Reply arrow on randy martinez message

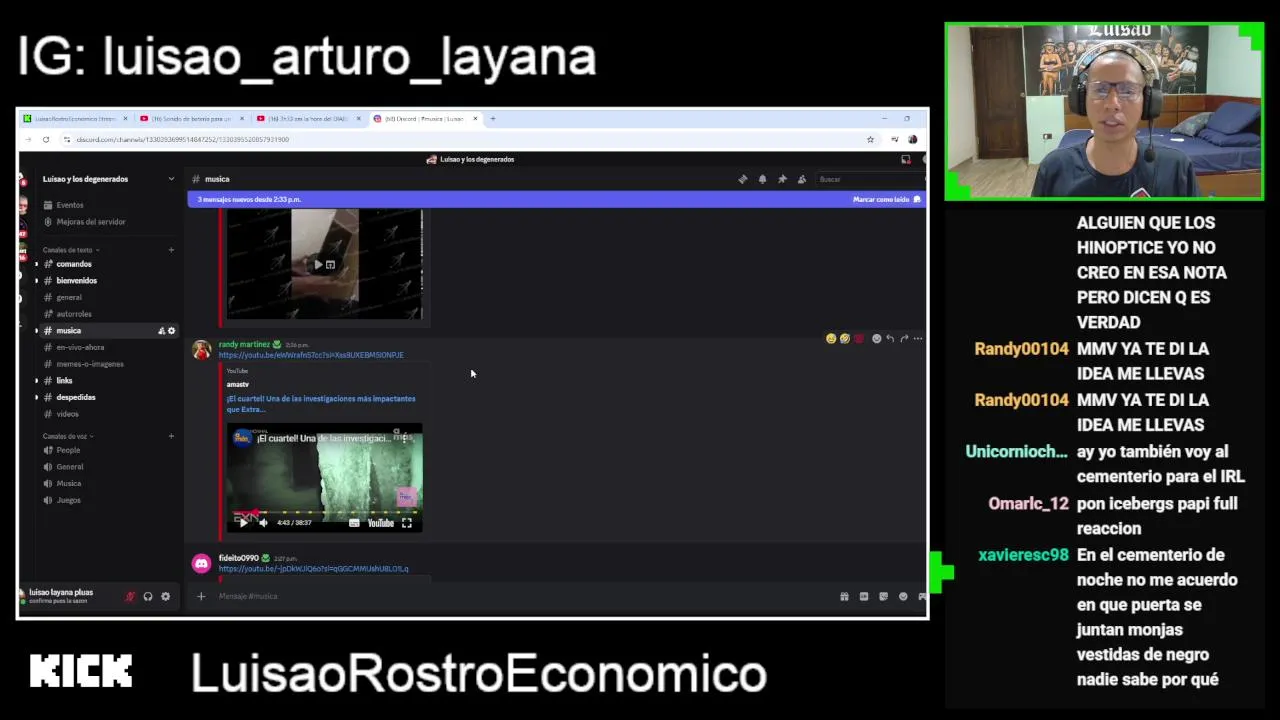coord(890,339)
